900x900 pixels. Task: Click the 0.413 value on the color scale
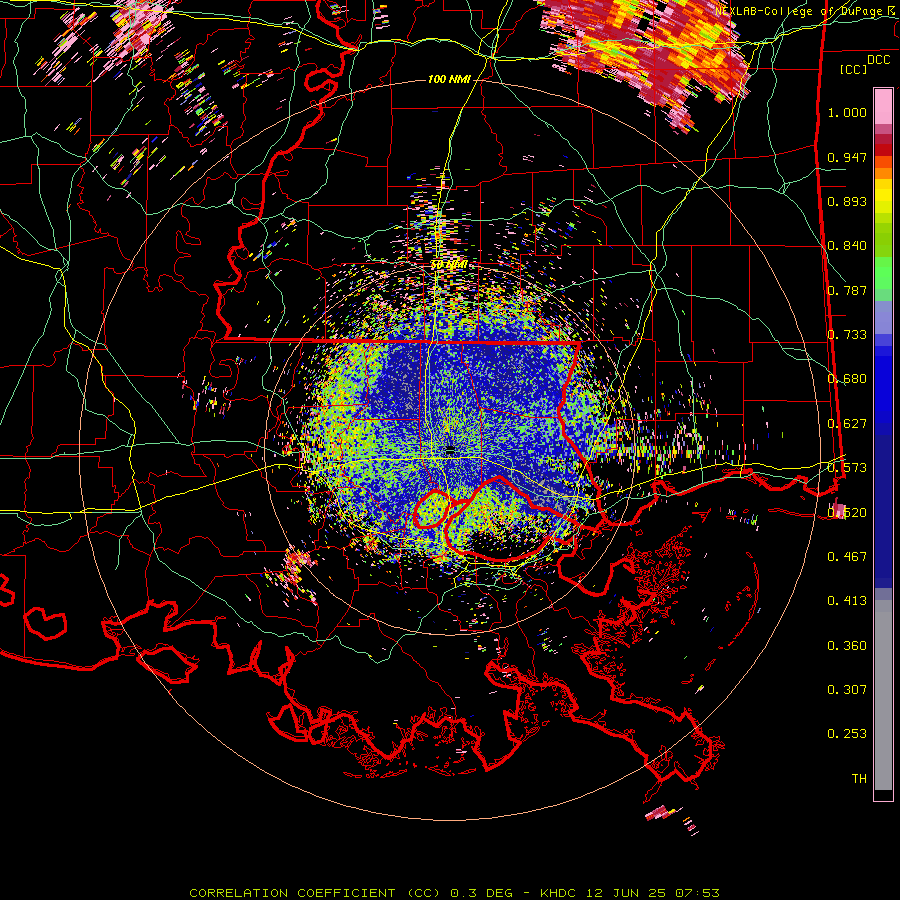coord(847,601)
